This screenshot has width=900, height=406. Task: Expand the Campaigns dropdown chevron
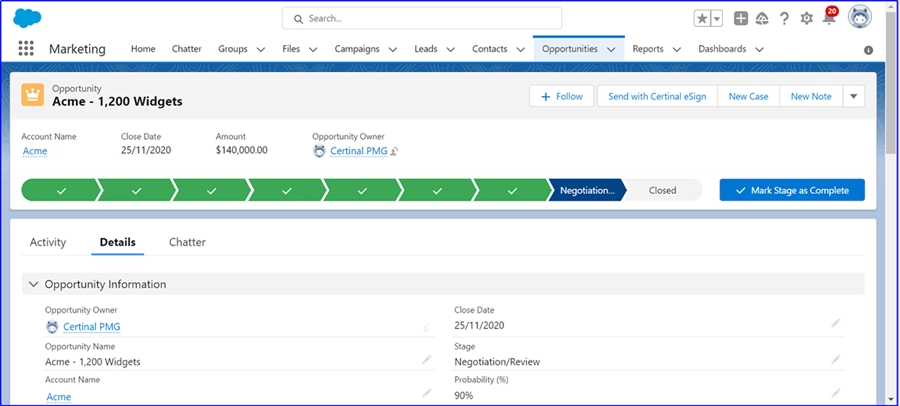(393, 49)
